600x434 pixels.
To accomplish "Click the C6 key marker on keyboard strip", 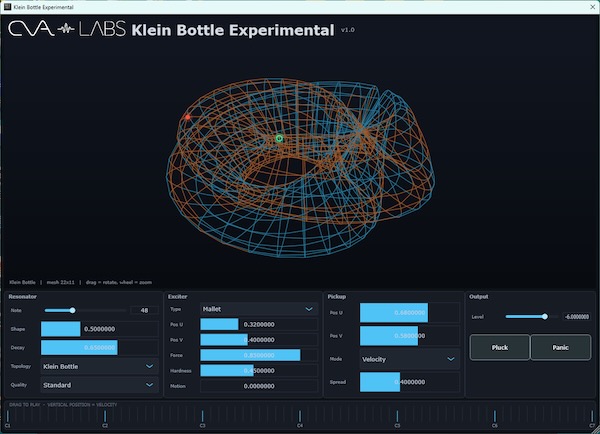I will (495, 418).
